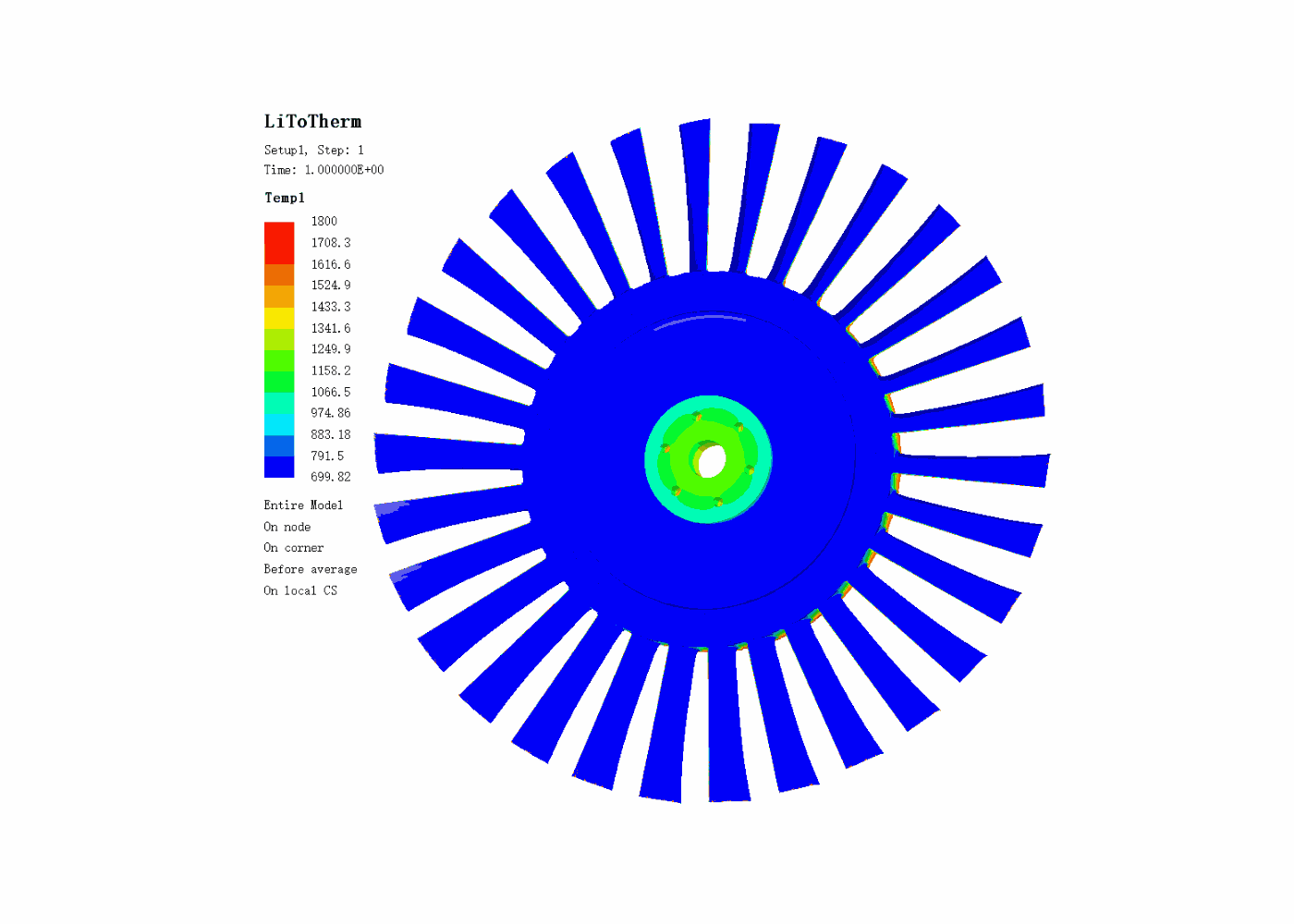Click the red 1800 legend color band

pos(279,242)
